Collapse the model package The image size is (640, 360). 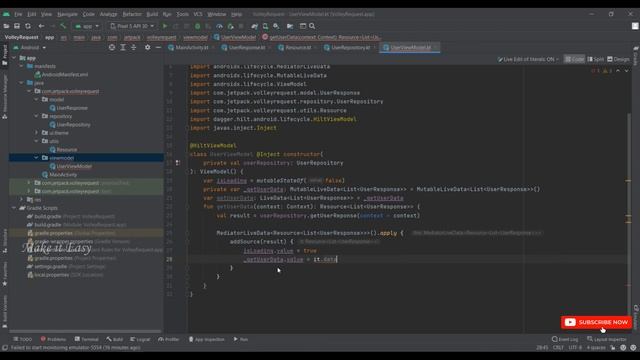36,100
